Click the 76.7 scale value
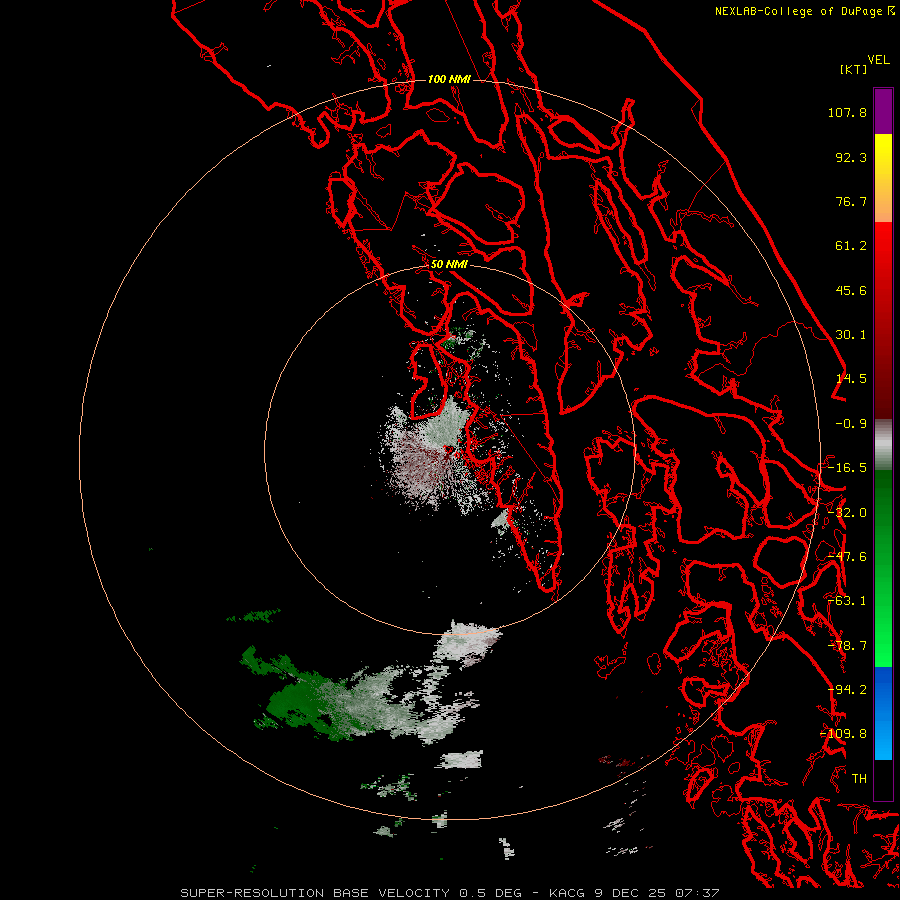Screen dimensions: 900x900 pos(851,201)
